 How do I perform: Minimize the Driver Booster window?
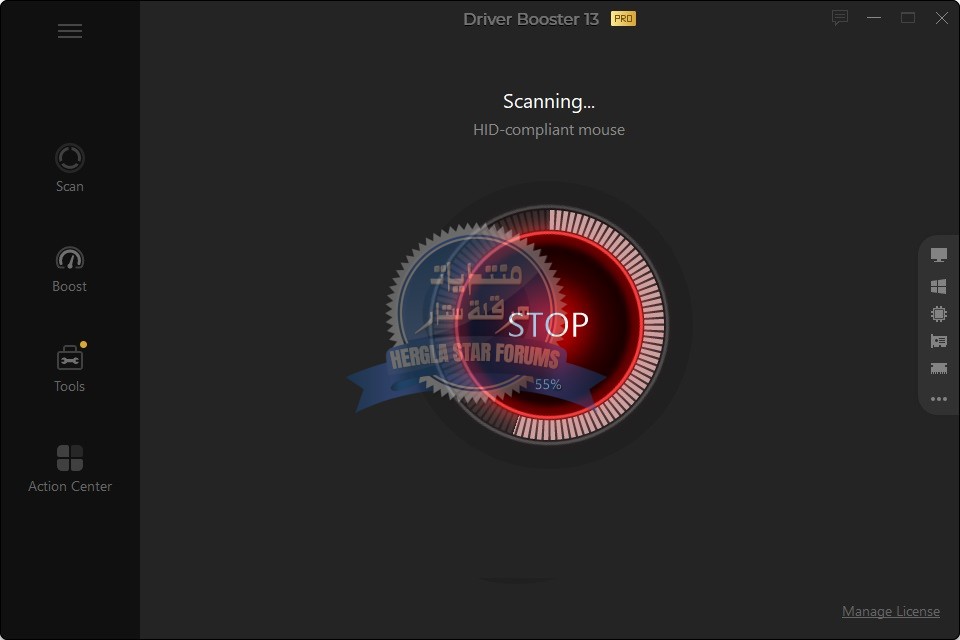pyautogui.click(x=874, y=18)
